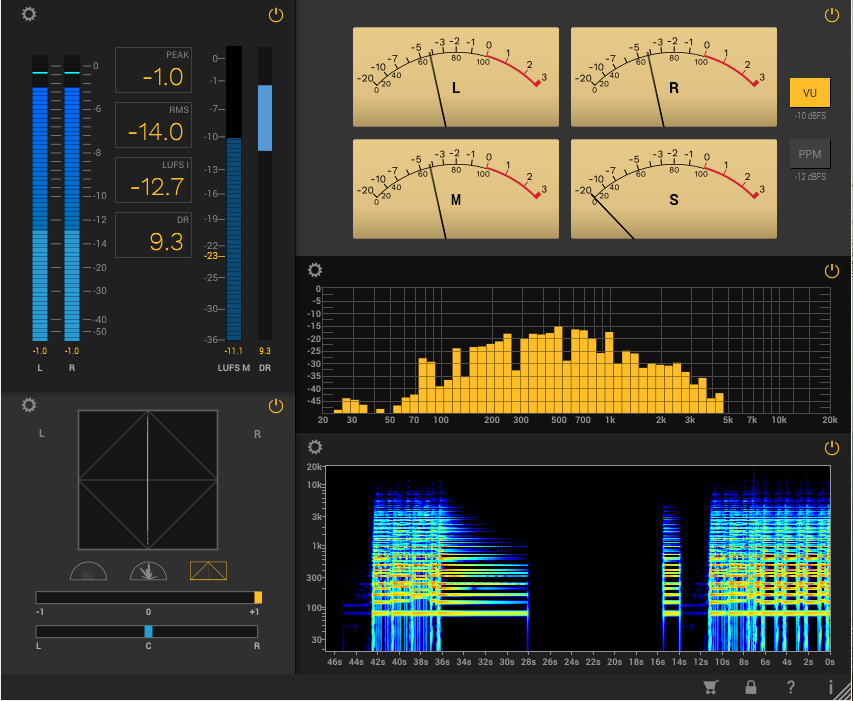This screenshot has width=853, height=701.
Task: Open the level meter panel settings gear
Action: (x=29, y=15)
